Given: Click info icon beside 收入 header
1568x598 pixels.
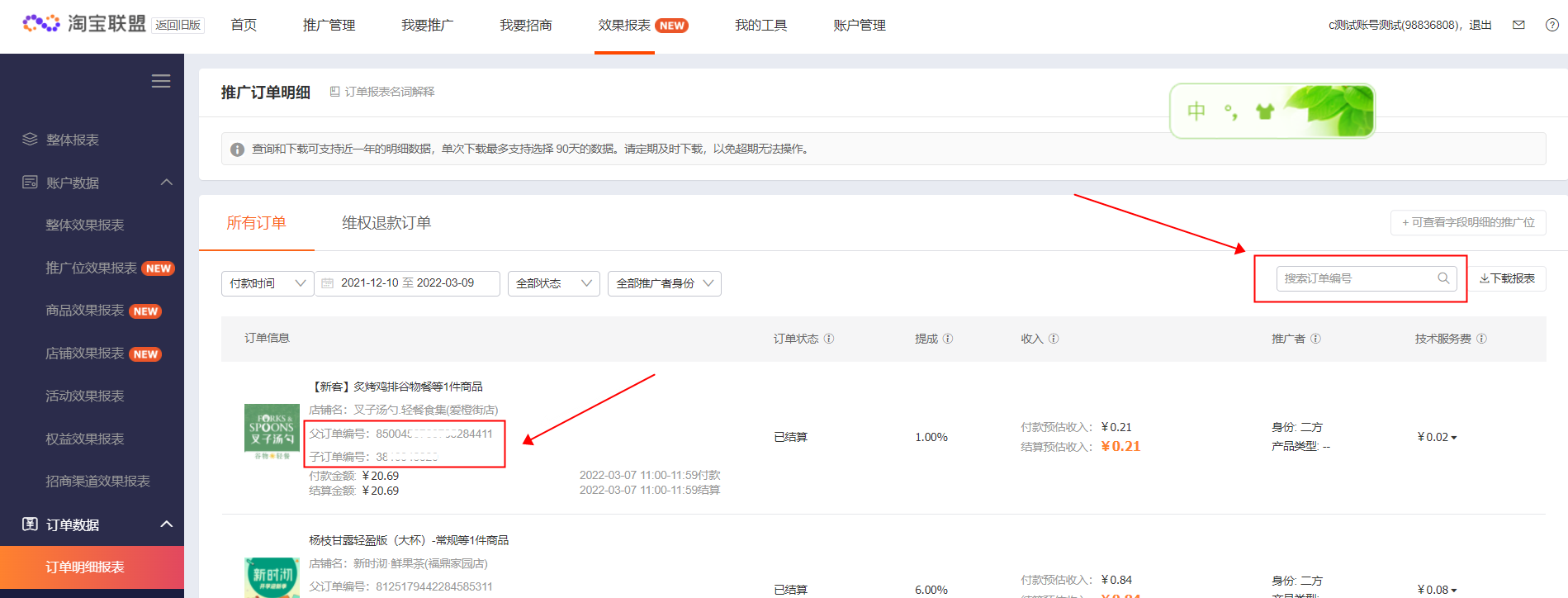Looking at the screenshot, I should point(1054,339).
